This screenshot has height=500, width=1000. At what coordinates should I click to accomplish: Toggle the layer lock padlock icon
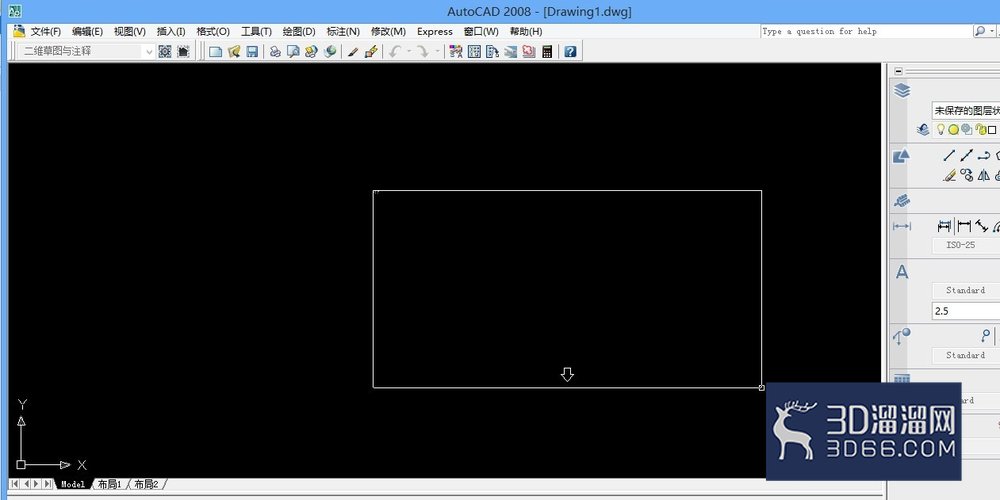pyautogui.click(x=981, y=129)
